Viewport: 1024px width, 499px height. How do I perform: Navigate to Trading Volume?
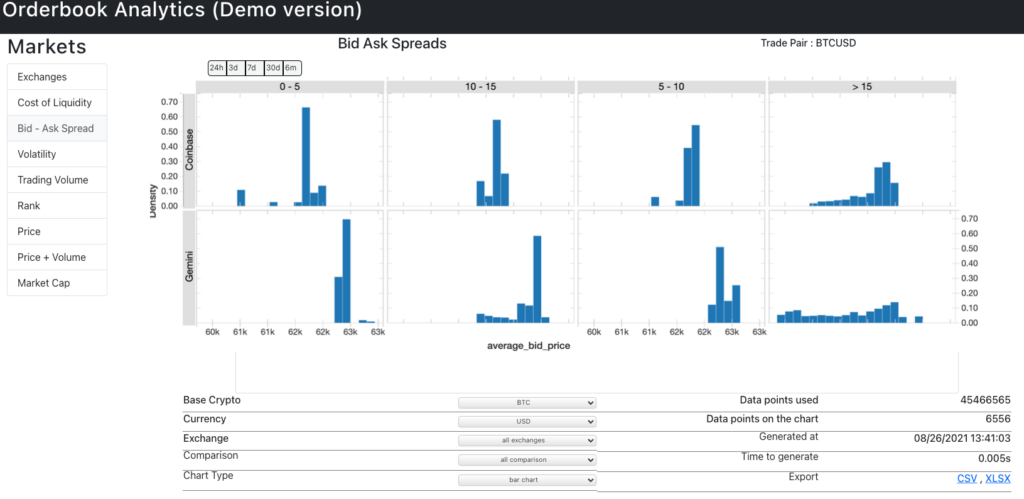click(57, 181)
